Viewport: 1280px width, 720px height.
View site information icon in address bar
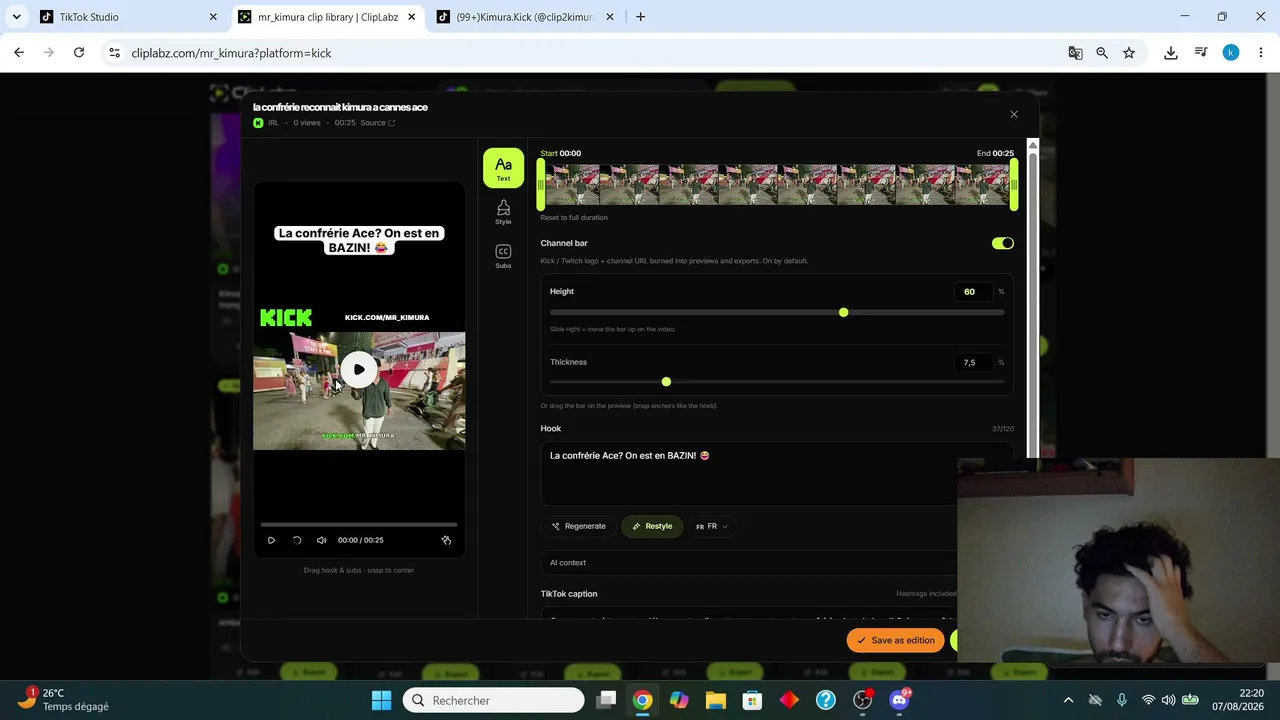coord(114,53)
